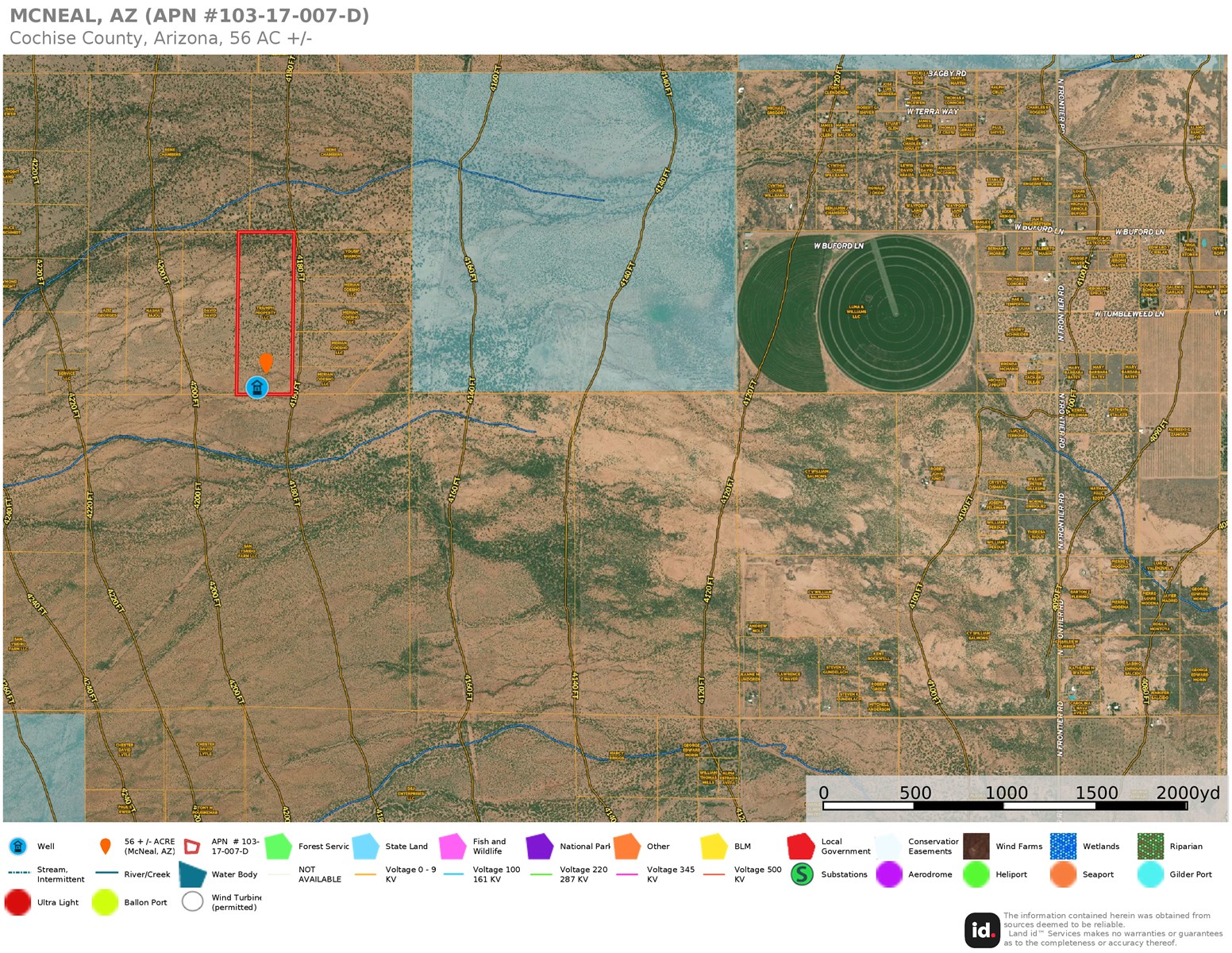The height and width of the screenshot is (953, 1232).
Task: Click the Local Government red swatch
Action: 801,847
